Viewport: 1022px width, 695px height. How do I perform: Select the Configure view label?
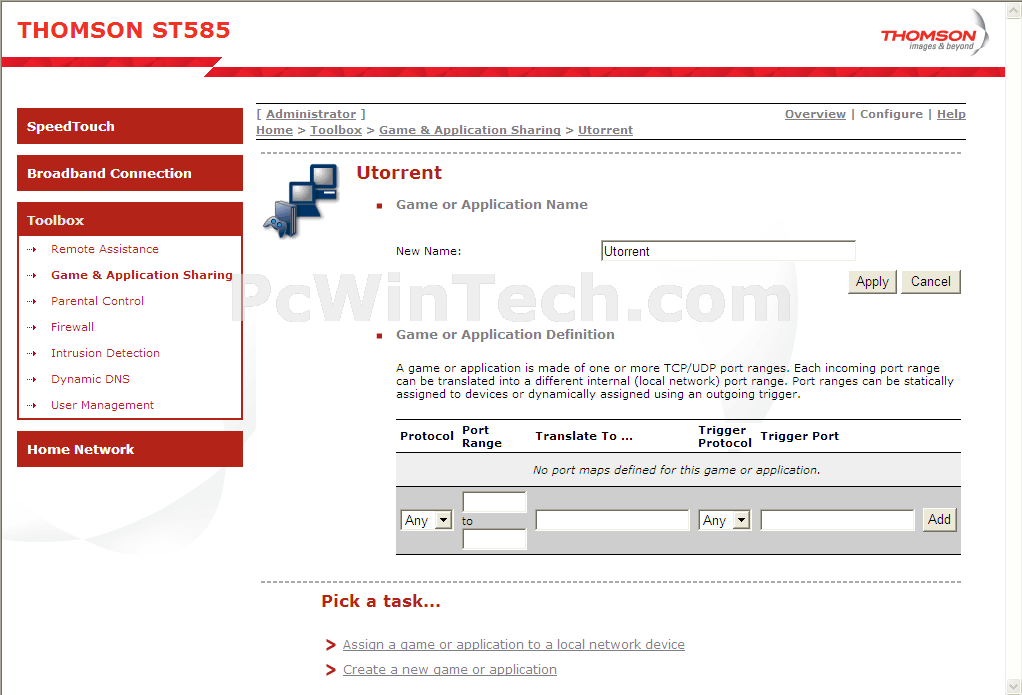(x=892, y=114)
